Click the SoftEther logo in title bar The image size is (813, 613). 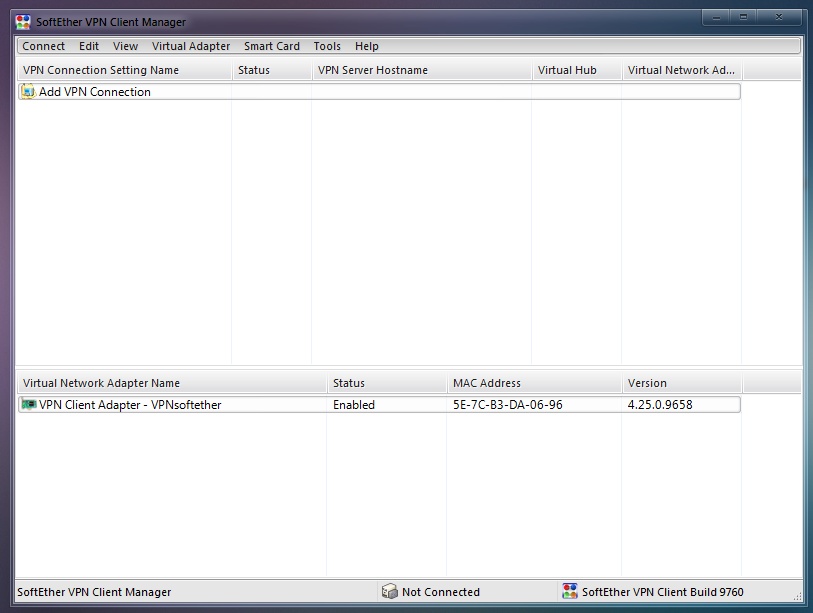[x=23, y=22]
